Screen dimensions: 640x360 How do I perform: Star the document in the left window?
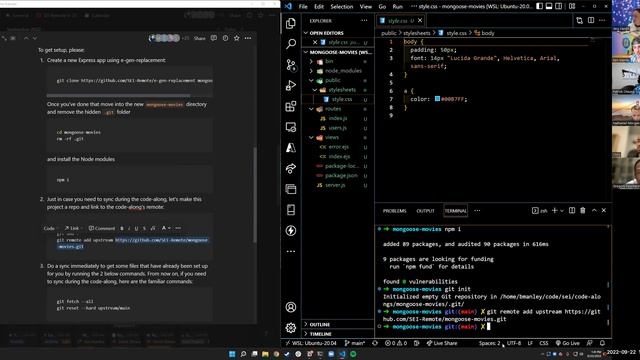coord(236,38)
